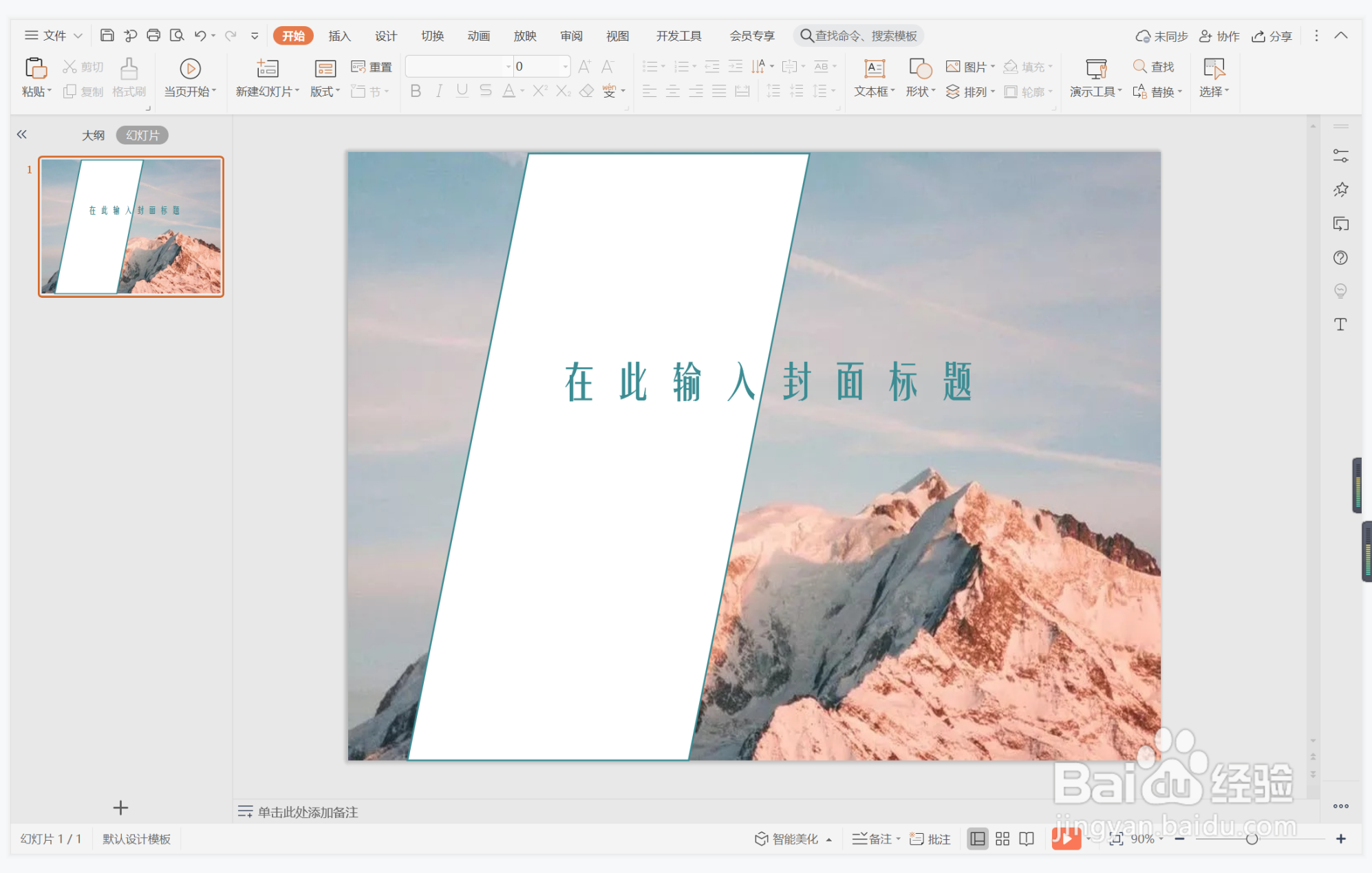1372x873 pixels.
Task: Click the zoom in plus button
Action: [x=1340, y=839]
